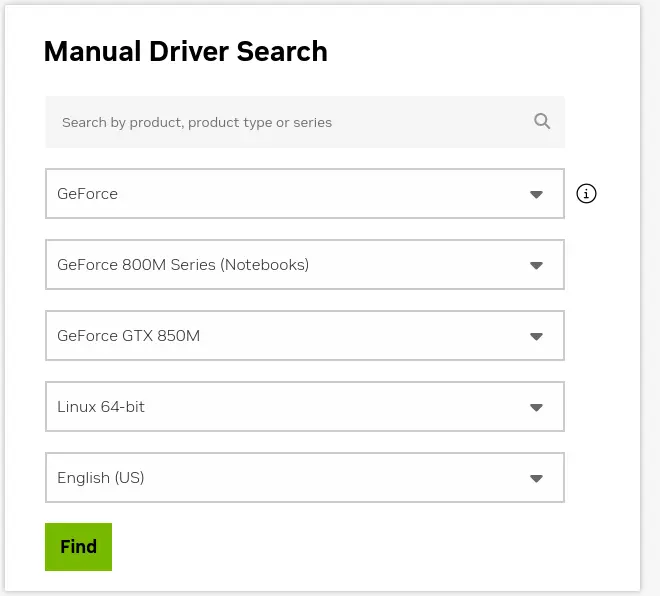The width and height of the screenshot is (660, 596).
Task: Click the arrow on English (US) dropdown
Action: (536, 478)
